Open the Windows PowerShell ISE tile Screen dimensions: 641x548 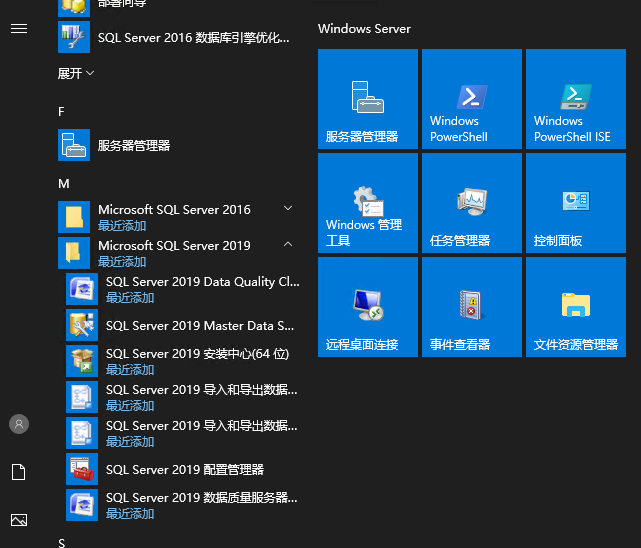[576, 99]
